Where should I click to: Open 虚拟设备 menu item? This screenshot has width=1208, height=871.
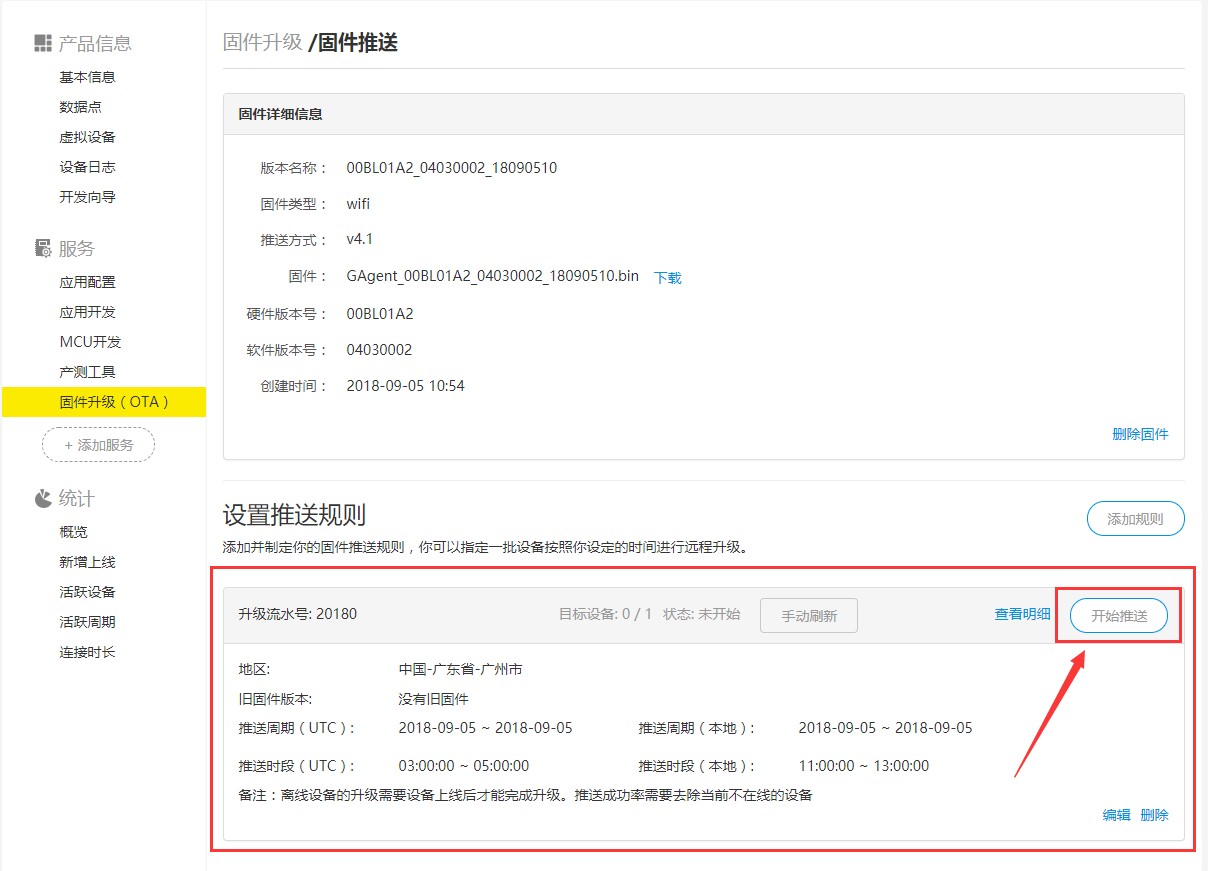(x=87, y=137)
